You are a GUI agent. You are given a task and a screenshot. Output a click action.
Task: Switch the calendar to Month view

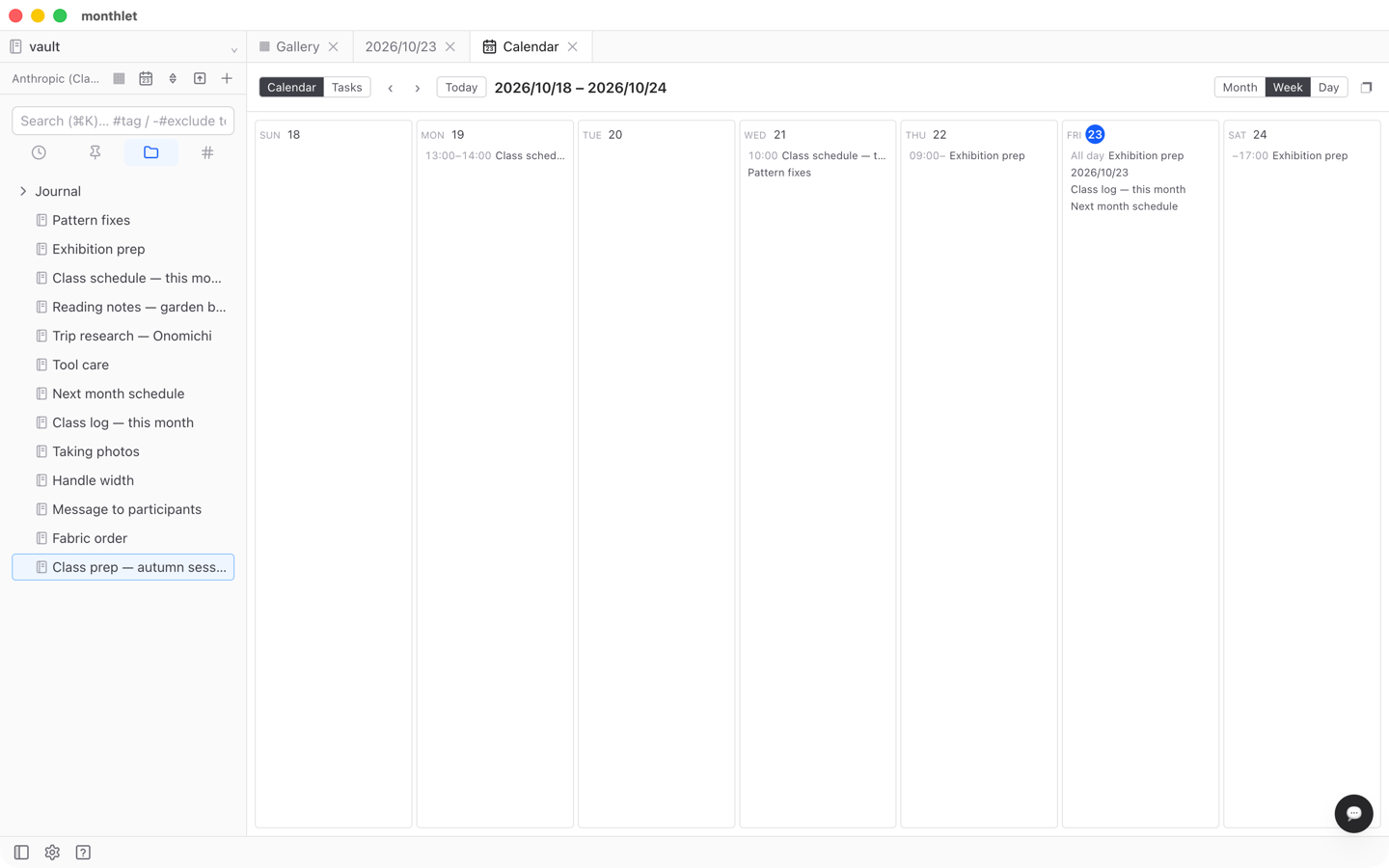point(1239,87)
